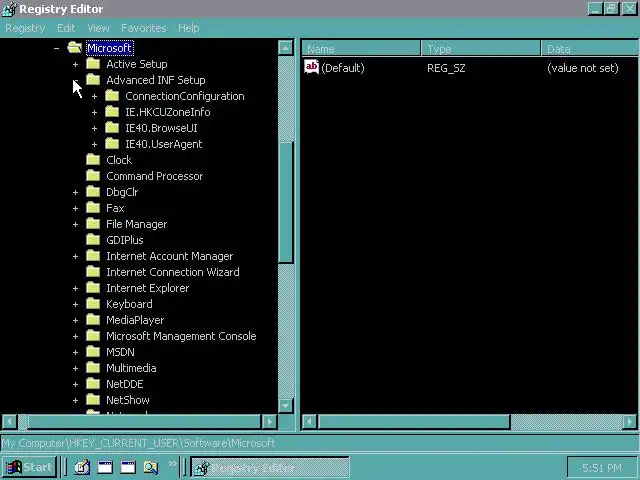This screenshot has height=480, width=640.
Task: Expand the MSDN key
Action: pos(76,352)
